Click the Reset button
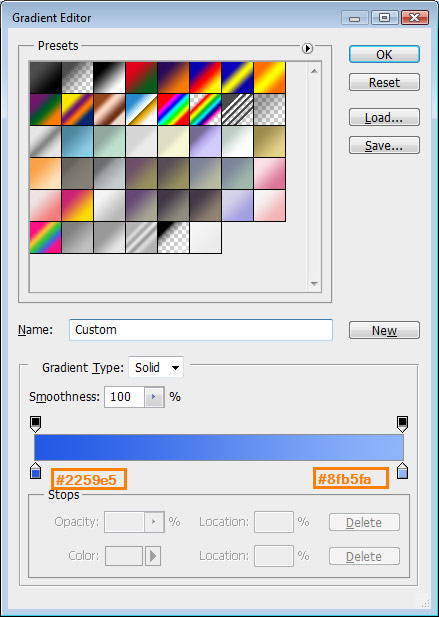Image resolution: width=439 pixels, height=617 pixels. [x=384, y=82]
